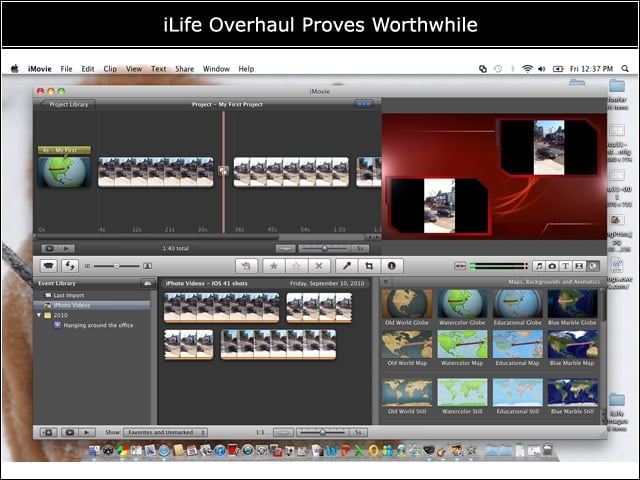Unmark selection (hollow star)
Image resolution: width=640 pixels, height=480 pixels.
pos(296,266)
